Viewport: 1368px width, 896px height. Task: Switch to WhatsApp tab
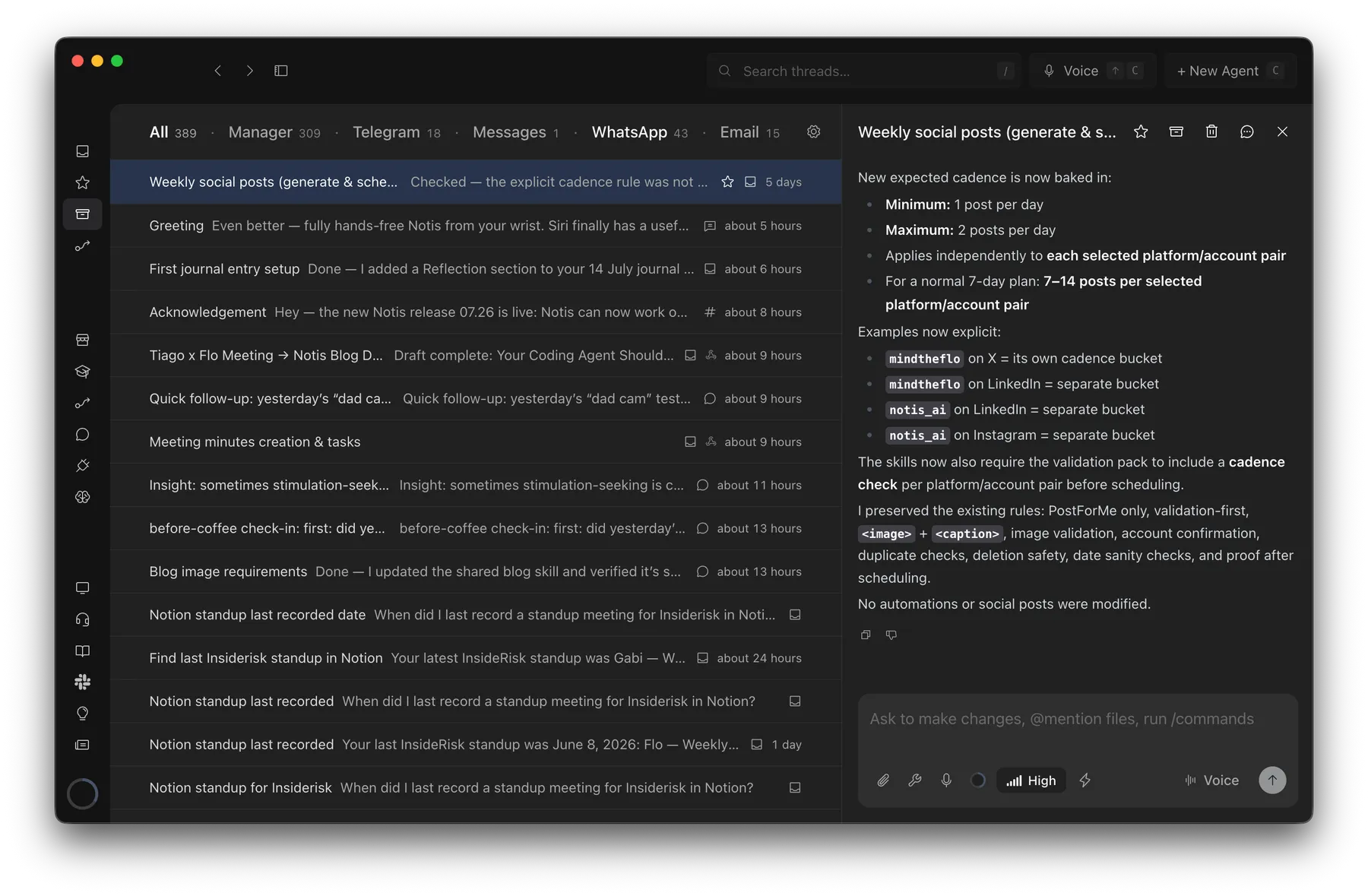(640, 132)
